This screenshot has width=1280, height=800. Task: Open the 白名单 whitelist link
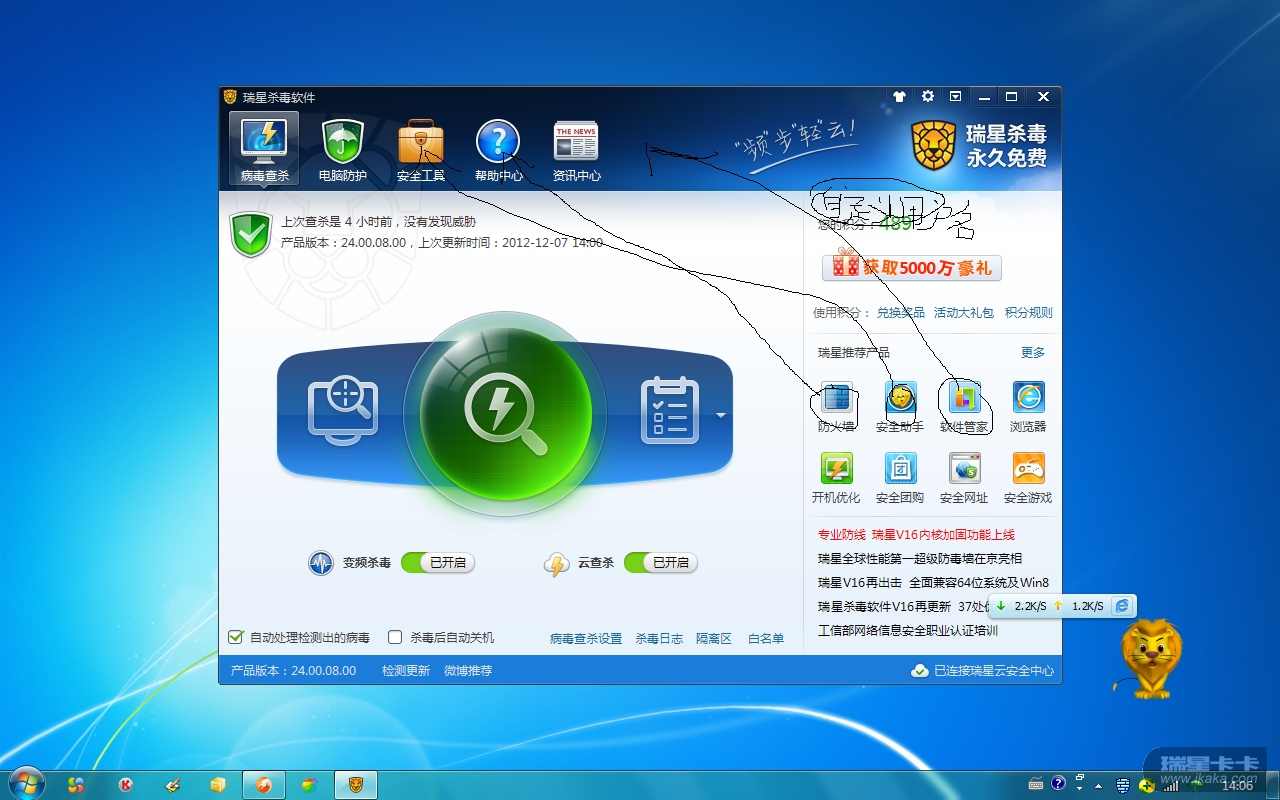(766, 638)
